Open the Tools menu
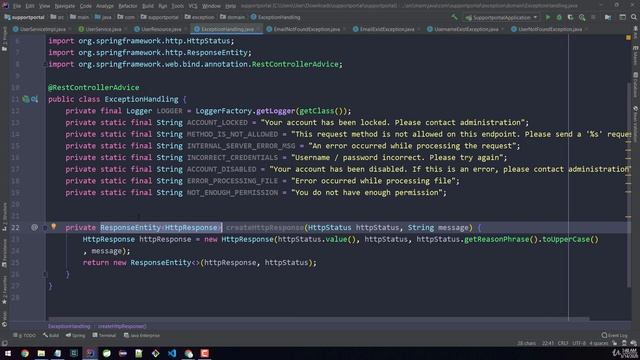This screenshot has width=640, height=360. (178, 6)
